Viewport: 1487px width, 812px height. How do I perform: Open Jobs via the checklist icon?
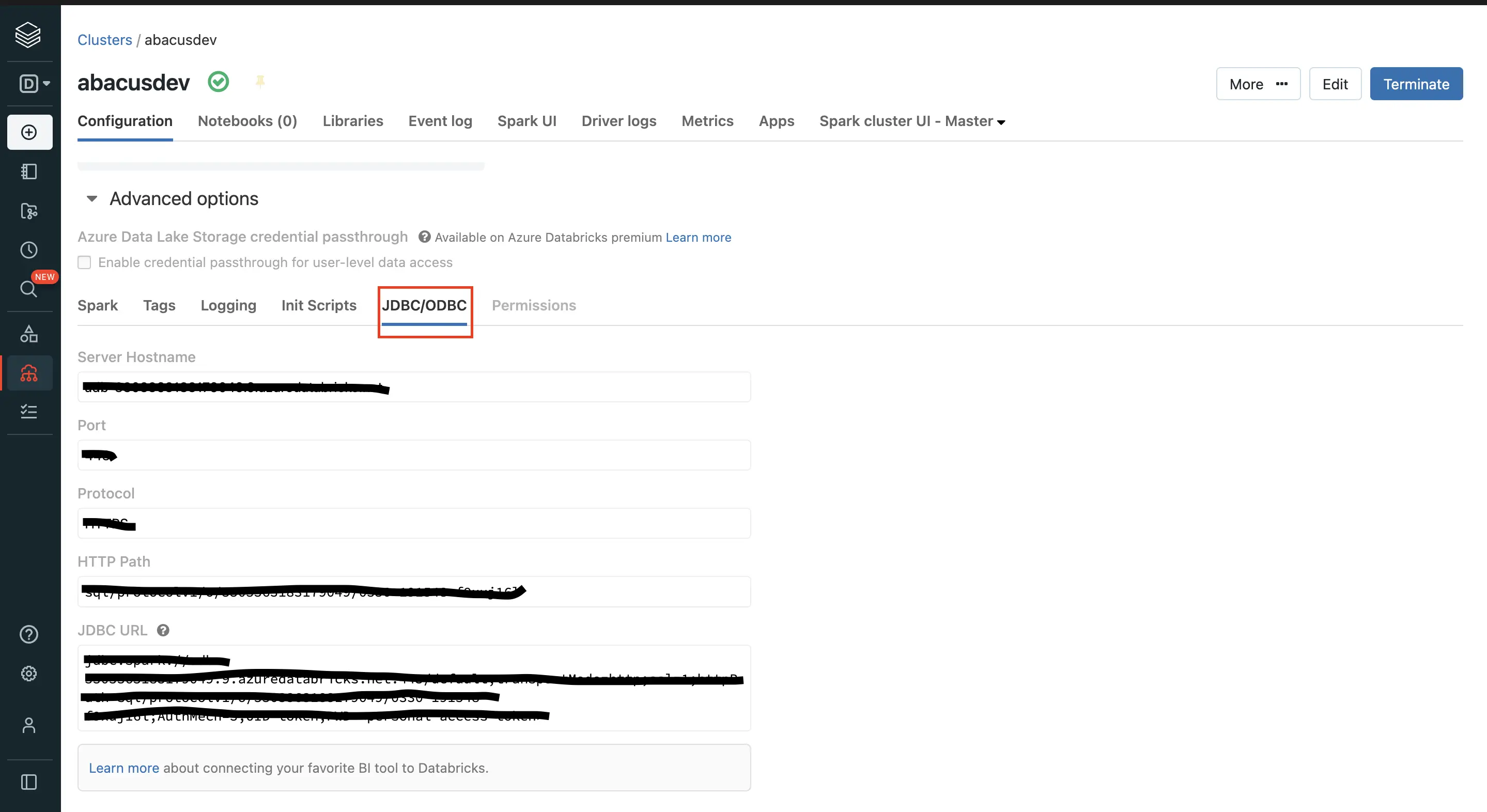pos(28,411)
